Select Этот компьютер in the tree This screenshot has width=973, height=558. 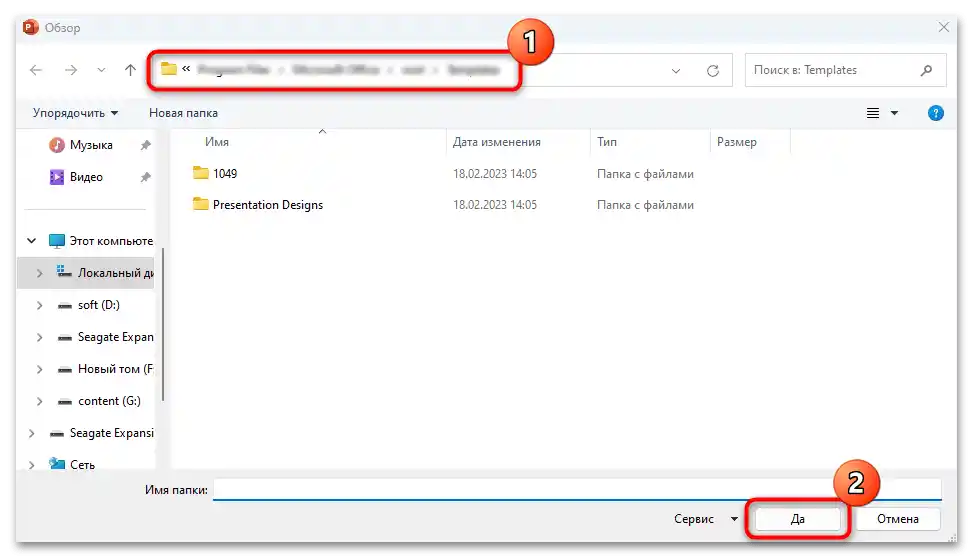pyautogui.click(x=111, y=241)
